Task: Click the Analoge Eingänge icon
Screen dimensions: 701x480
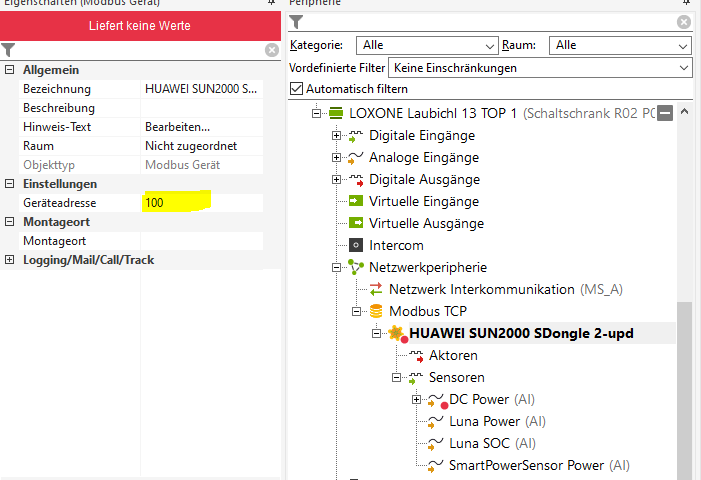Action: pos(356,158)
